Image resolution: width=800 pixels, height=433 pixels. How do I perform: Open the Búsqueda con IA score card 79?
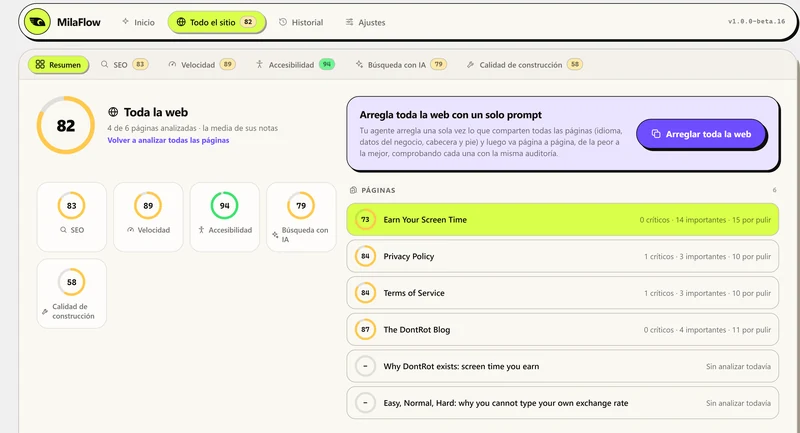301,217
